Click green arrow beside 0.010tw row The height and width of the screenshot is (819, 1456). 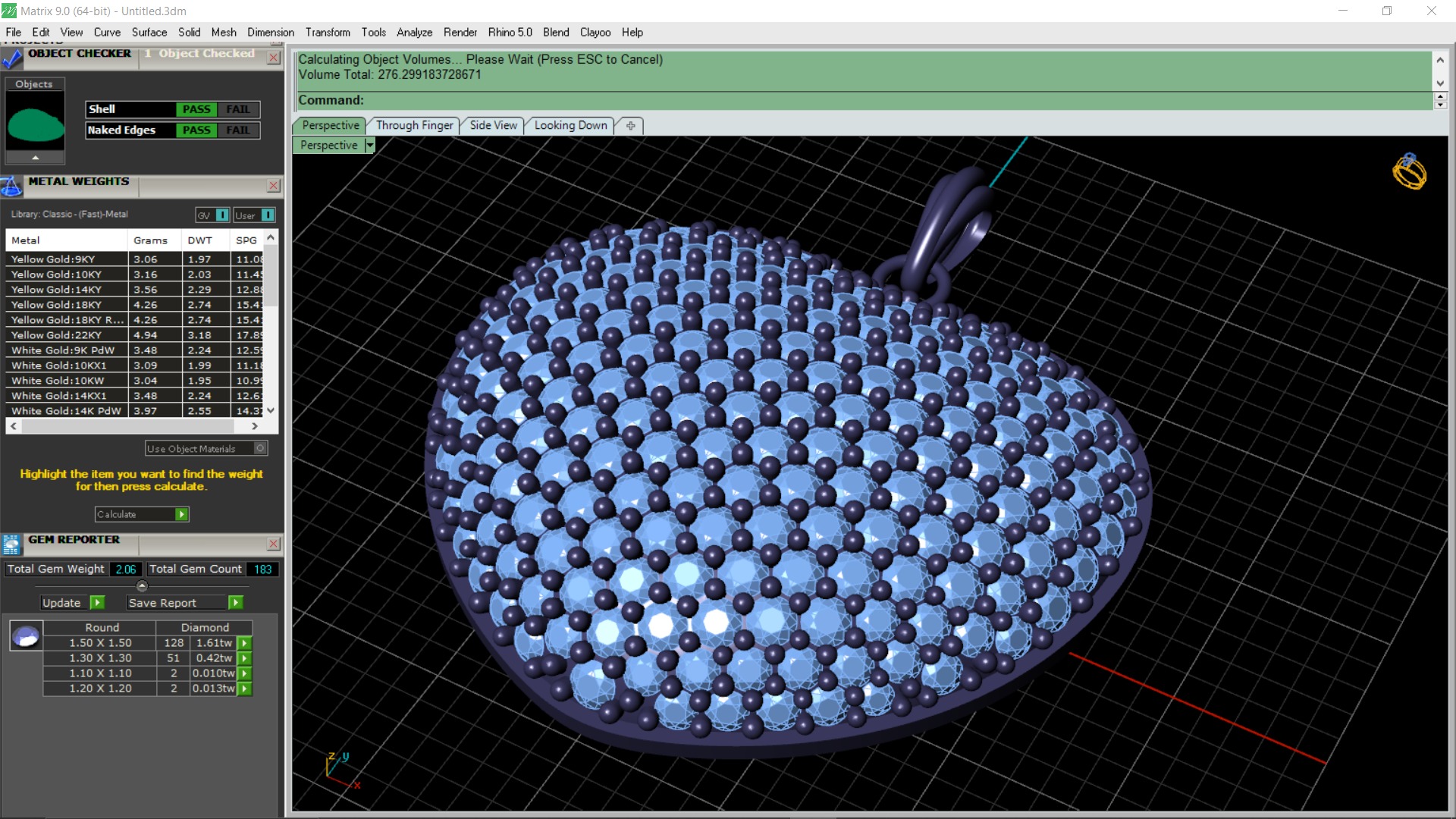tap(244, 673)
